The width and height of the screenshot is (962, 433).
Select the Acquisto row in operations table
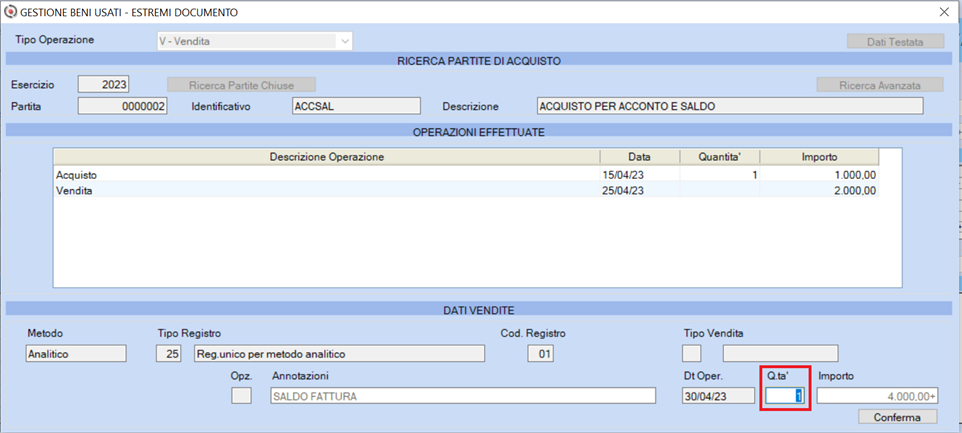point(466,175)
